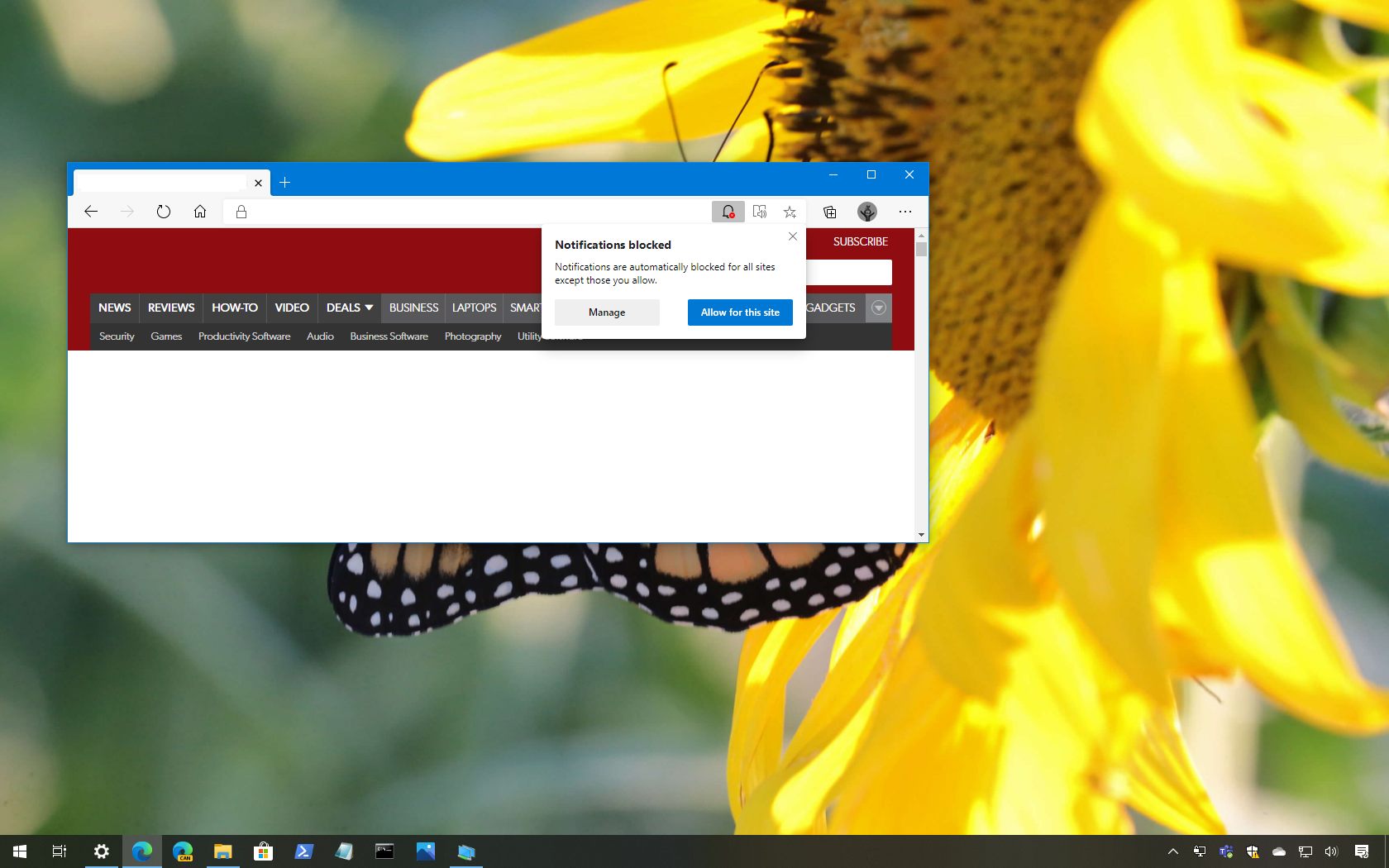Open the Security section
The height and width of the screenshot is (868, 1389).
(x=116, y=336)
